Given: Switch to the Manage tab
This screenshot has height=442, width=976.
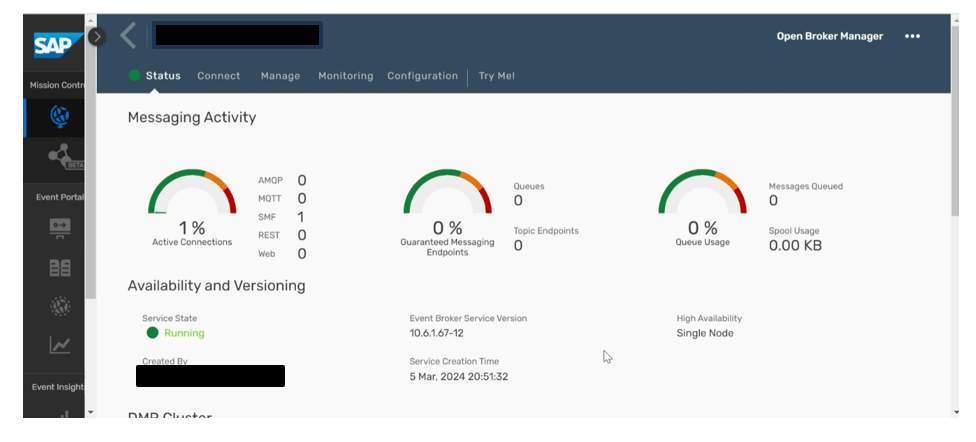Looking at the screenshot, I should [280, 76].
